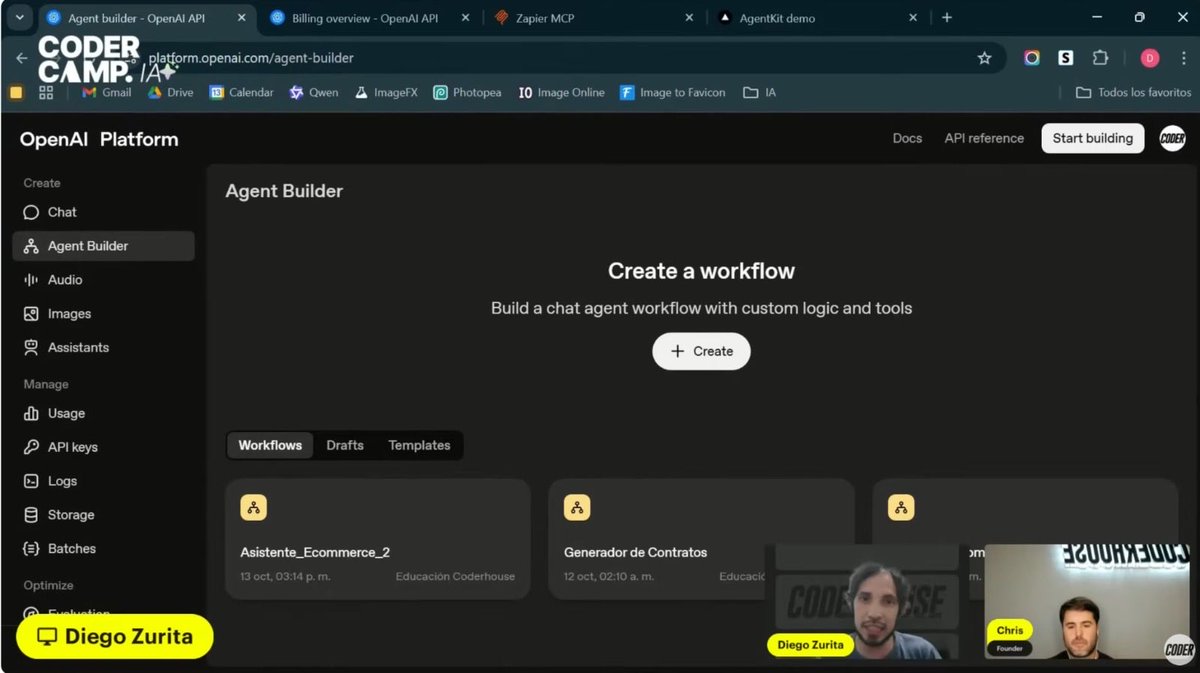Screen dimensions: 1200x673
Task: Click the '12 oct, 02:10 a. m.' date text
Action: coord(609,577)
